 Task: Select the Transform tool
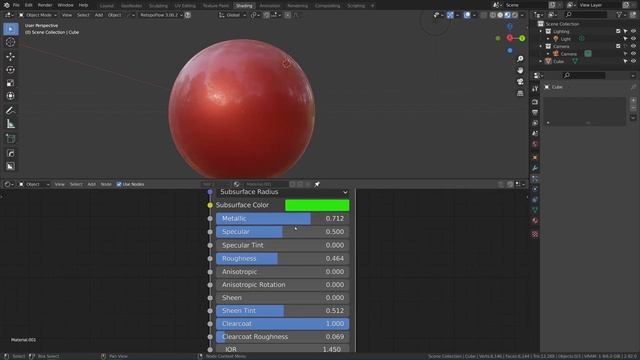tap(11, 96)
